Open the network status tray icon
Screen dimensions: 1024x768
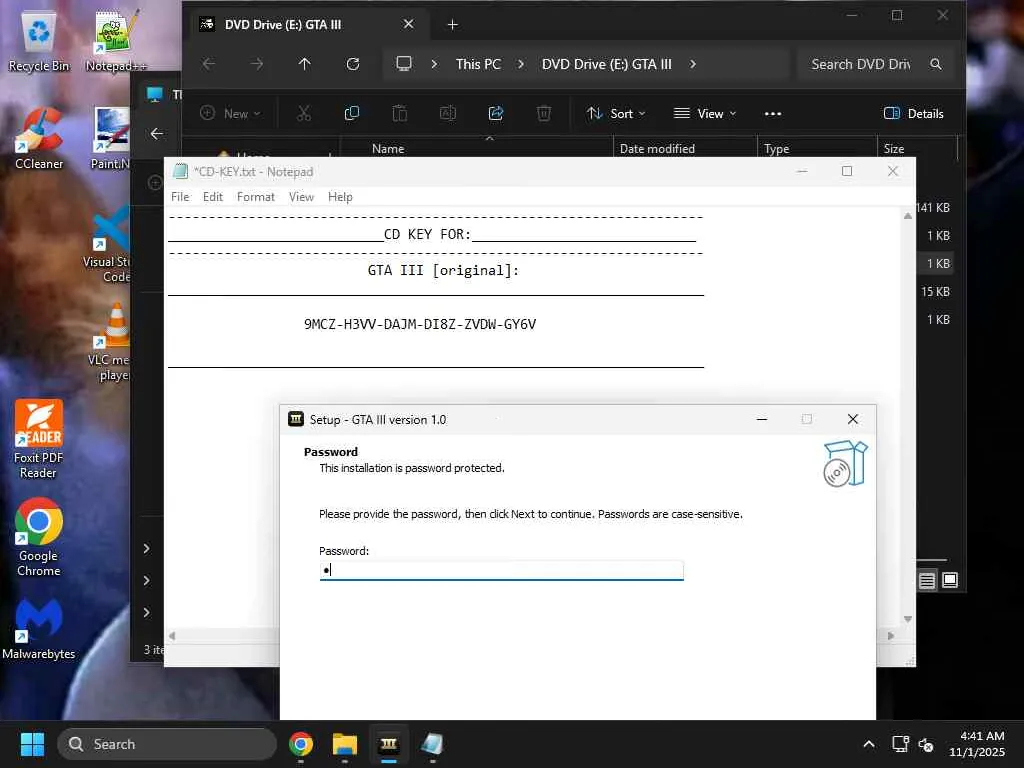click(901, 744)
